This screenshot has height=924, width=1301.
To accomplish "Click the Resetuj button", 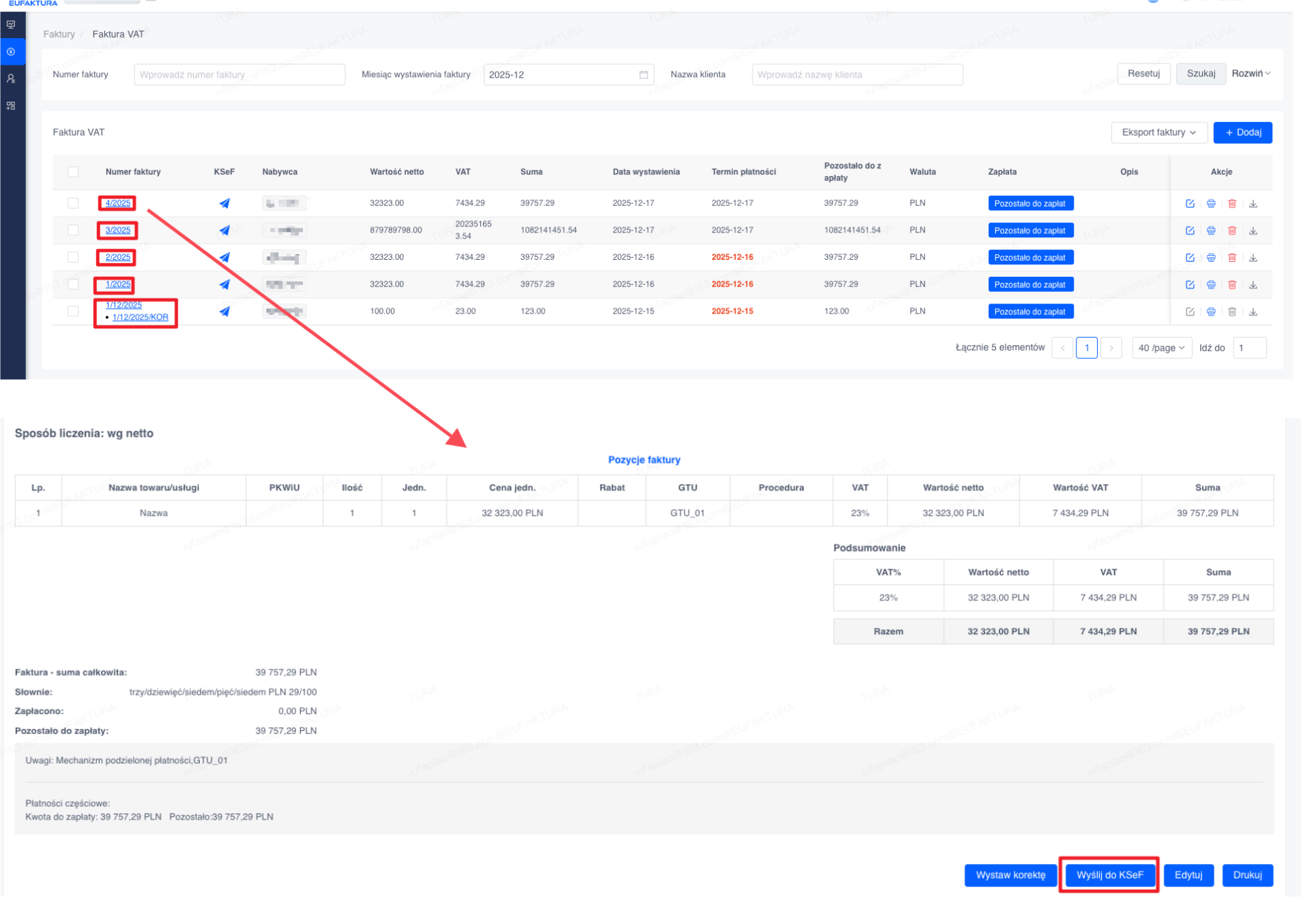I will click(1143, 74).
